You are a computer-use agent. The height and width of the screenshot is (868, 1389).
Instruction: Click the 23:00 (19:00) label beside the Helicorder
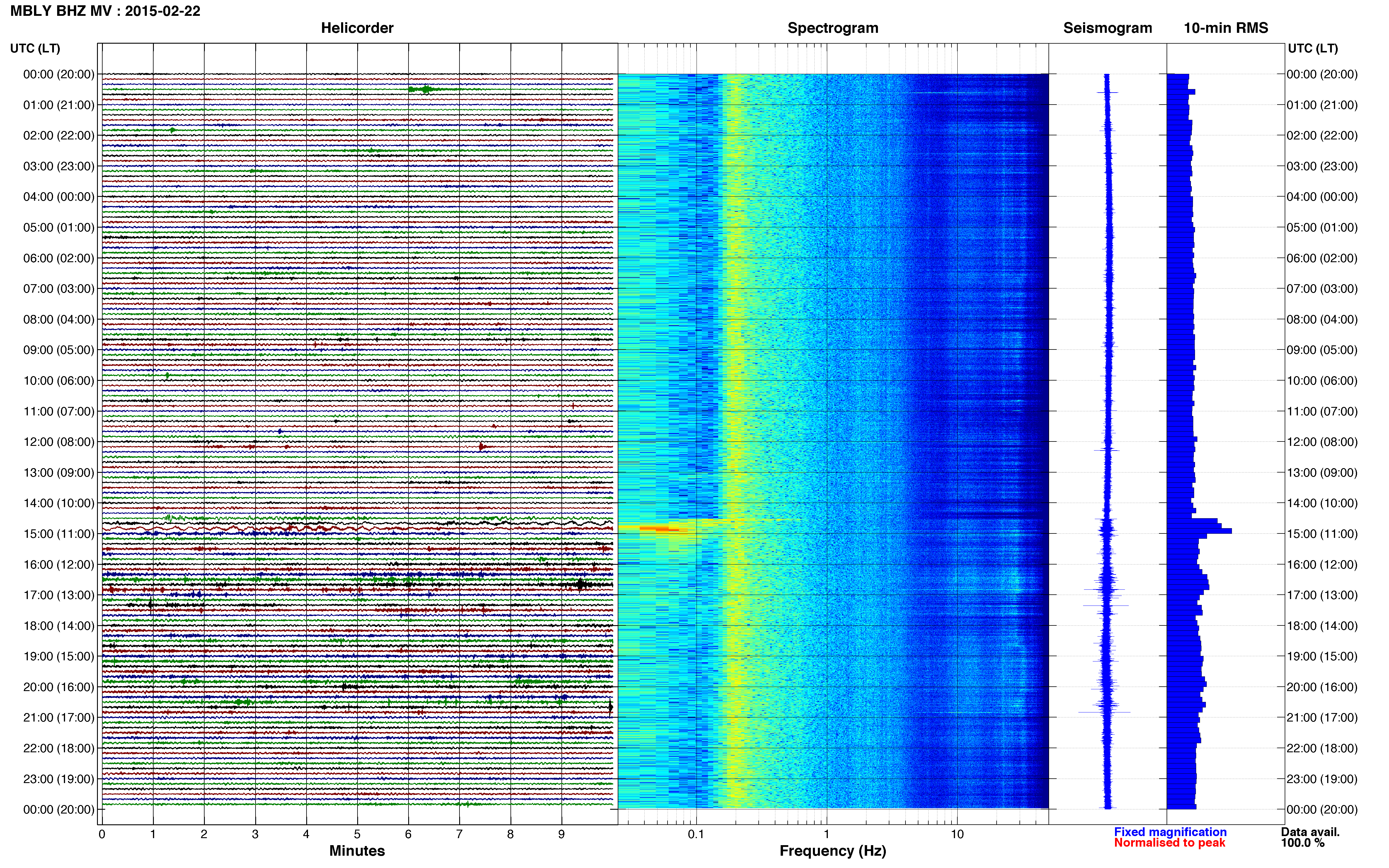(59, 779)
